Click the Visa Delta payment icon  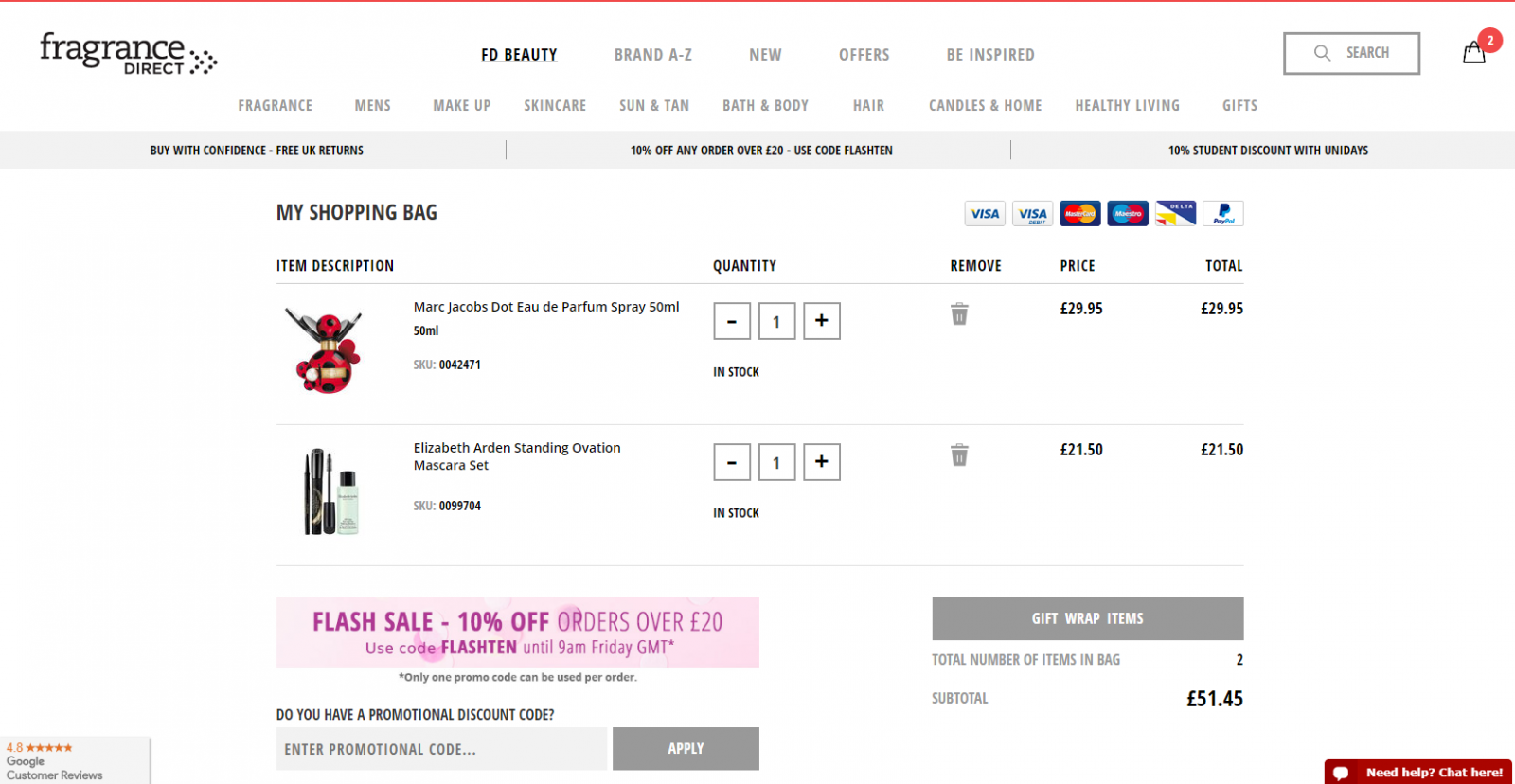tap(1175, 214)
